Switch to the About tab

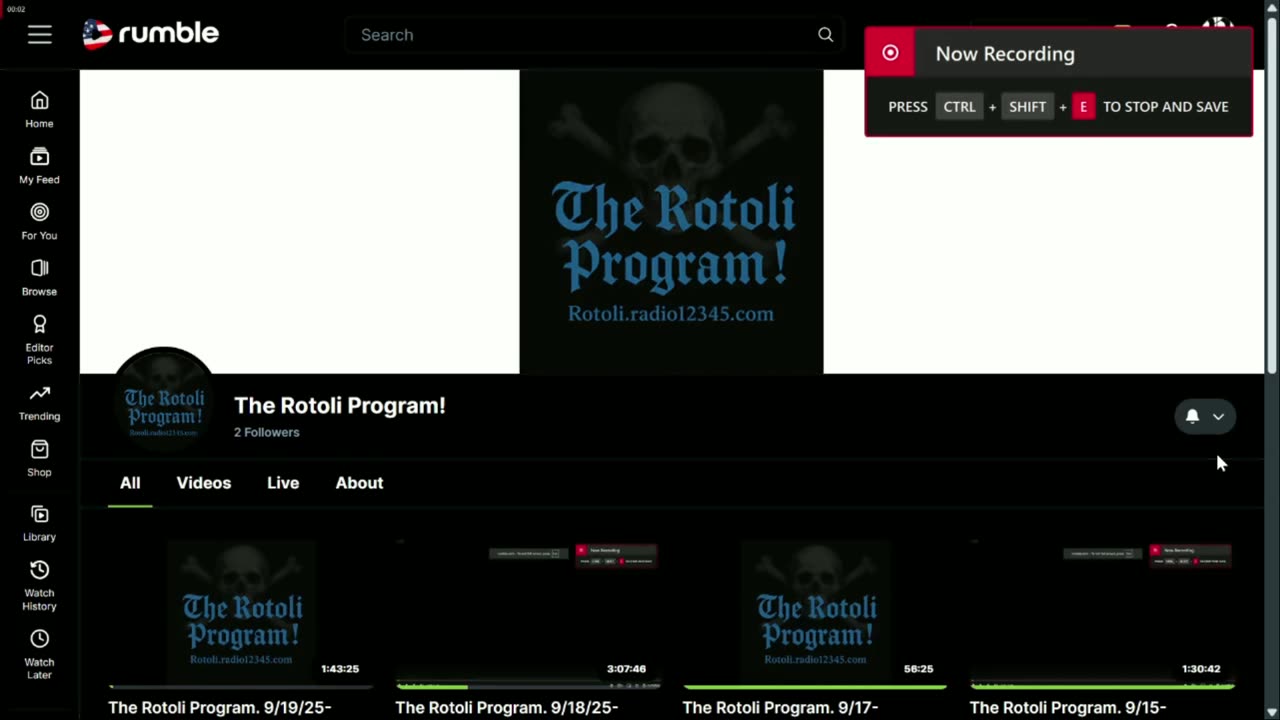coord(359,483)
